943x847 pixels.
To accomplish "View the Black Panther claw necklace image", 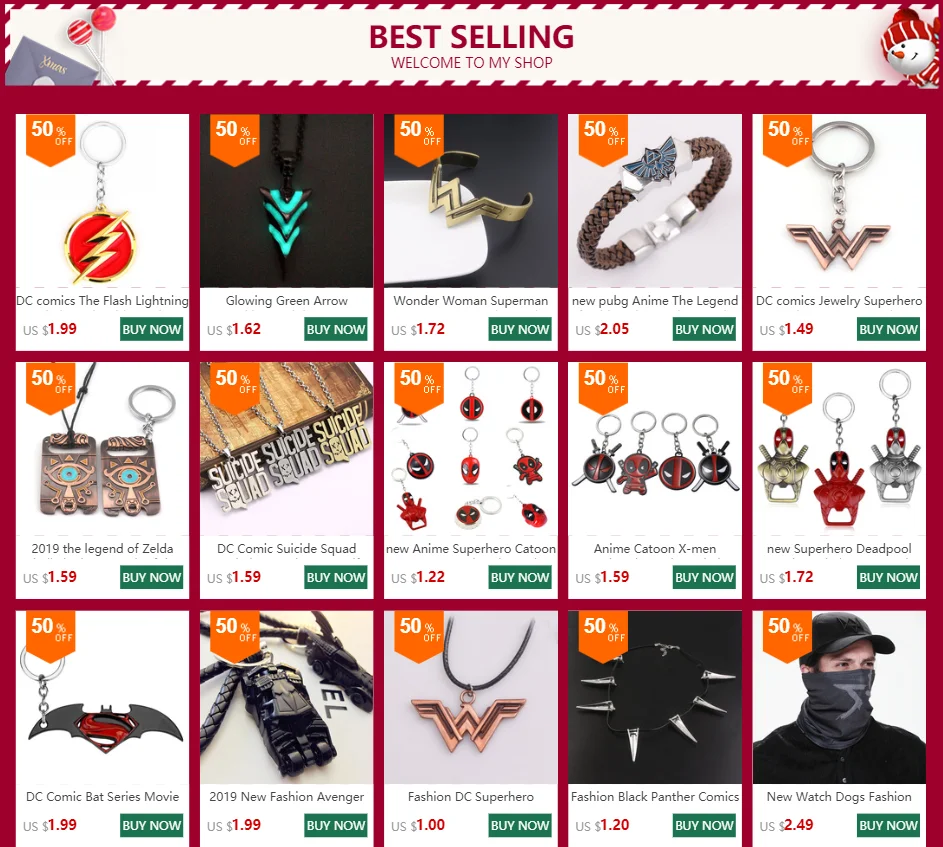I will [x=655, y=697].
